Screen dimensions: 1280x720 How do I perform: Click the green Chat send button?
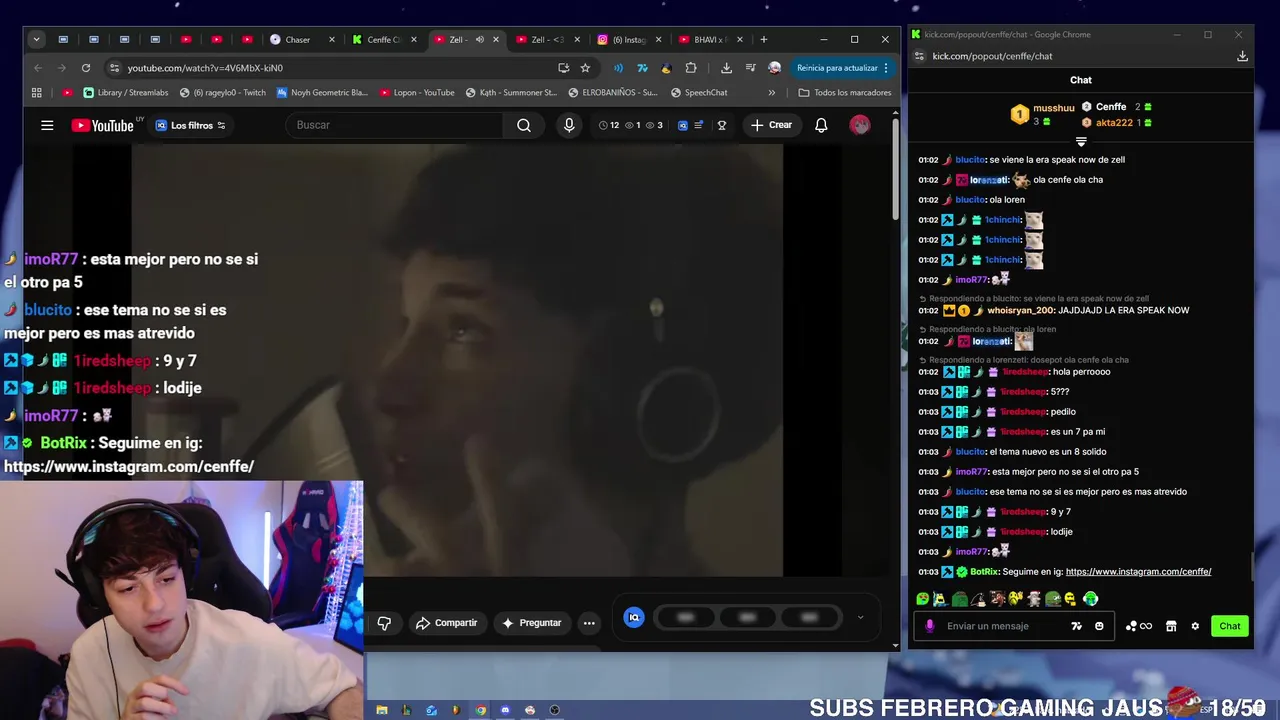click(1229, 626)
